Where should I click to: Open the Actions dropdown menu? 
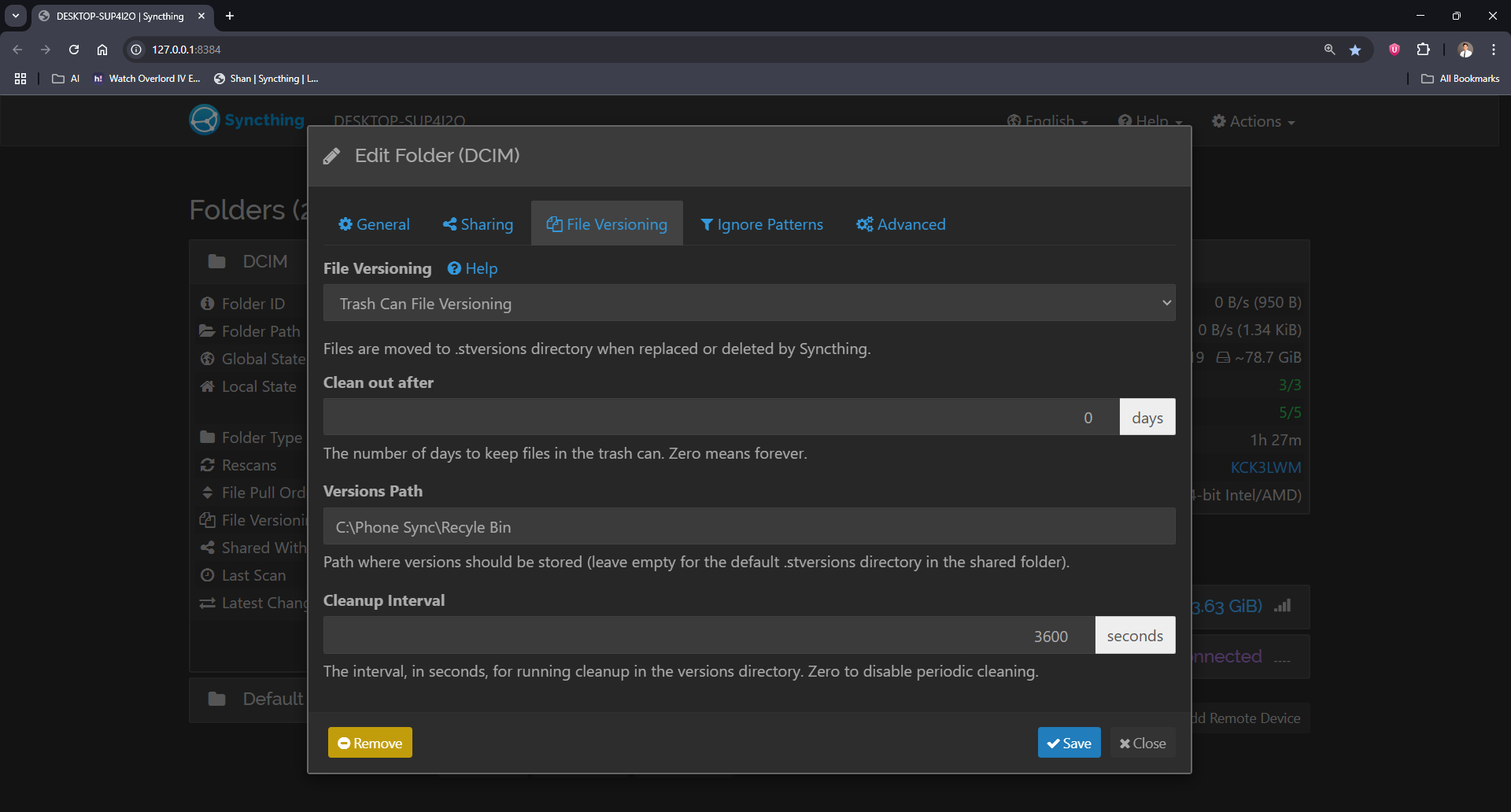pos(1253,121)
